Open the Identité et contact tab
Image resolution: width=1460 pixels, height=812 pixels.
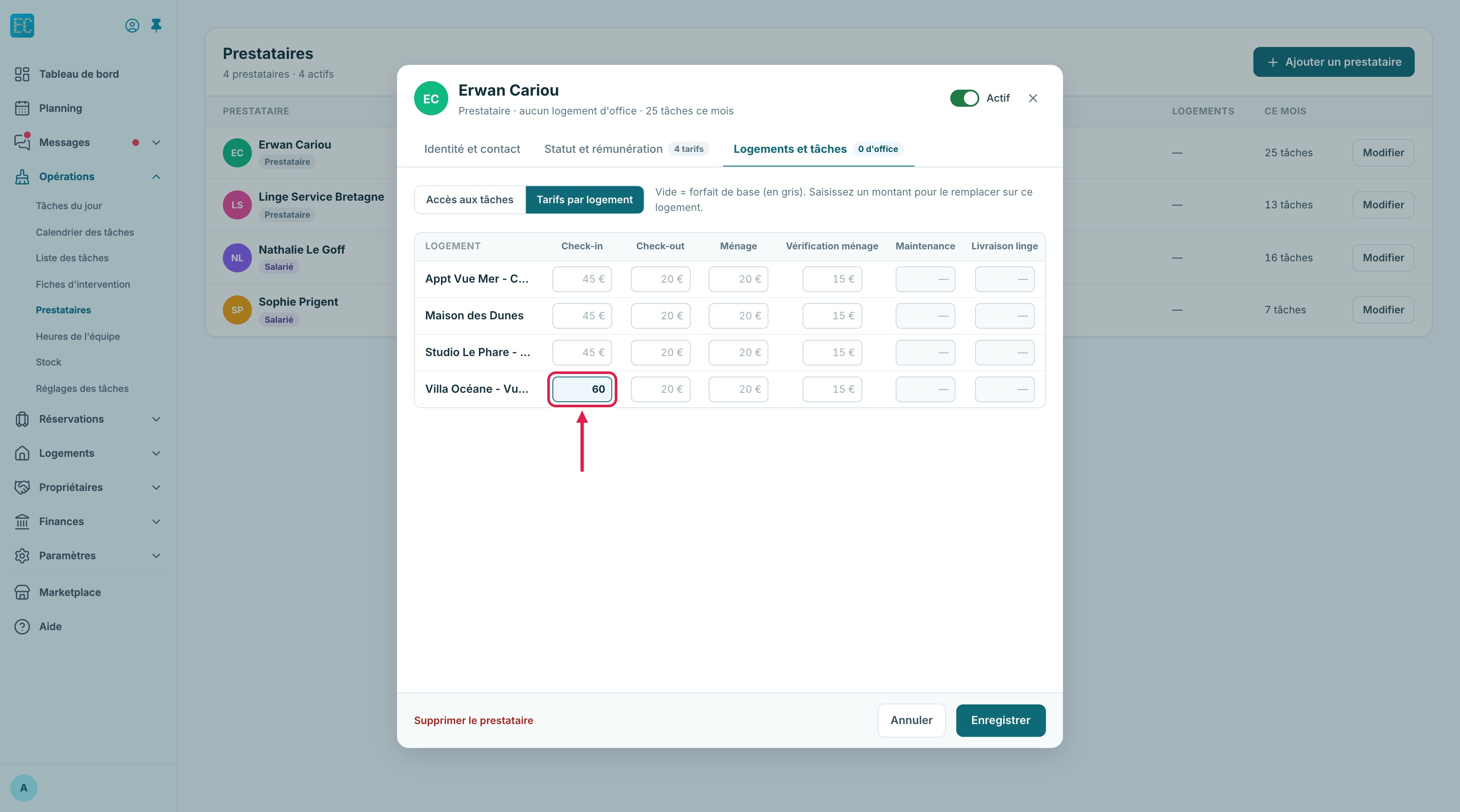coord(472,149)
